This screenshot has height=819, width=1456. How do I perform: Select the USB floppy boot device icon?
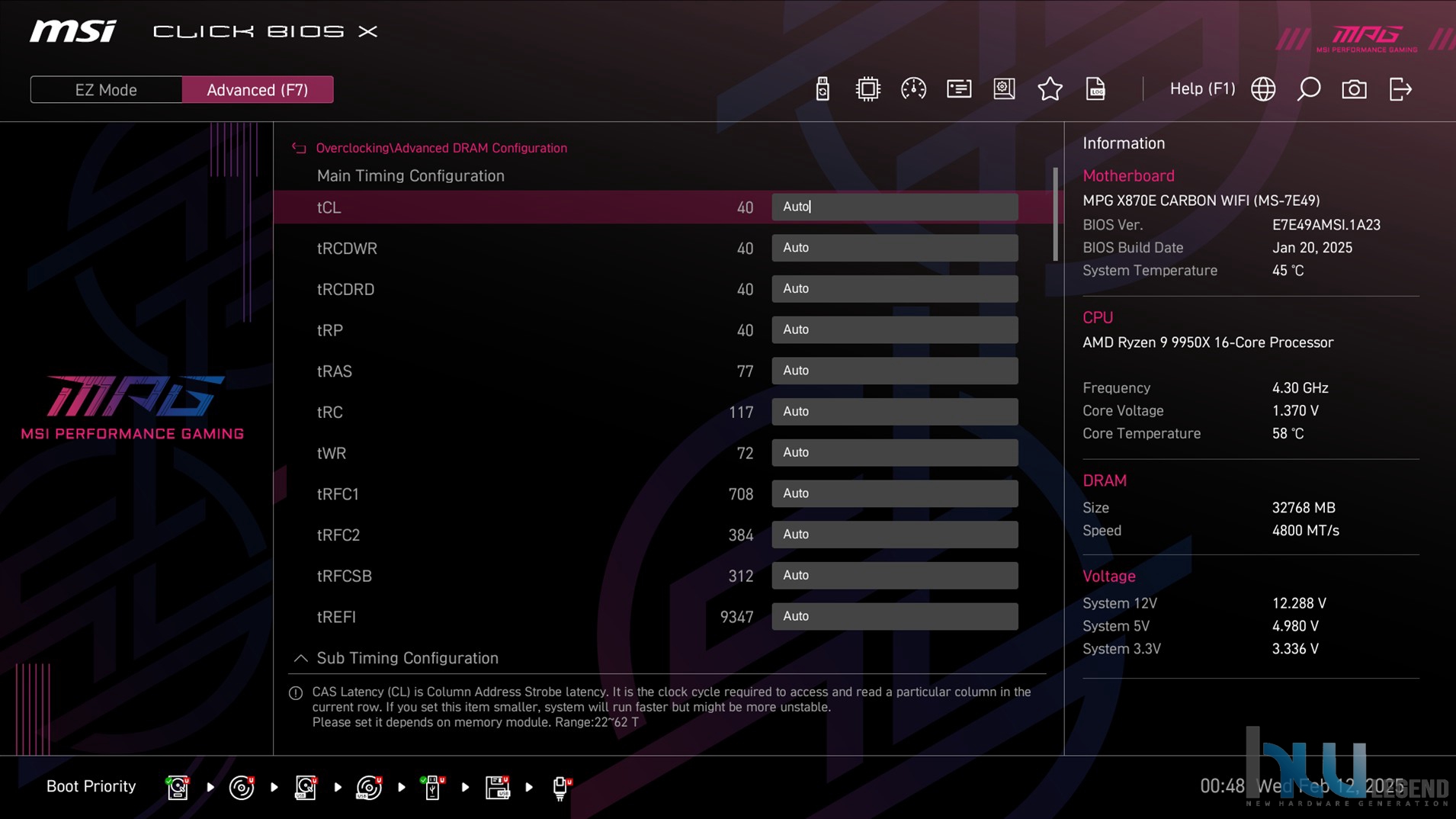[x=497, y=787]
